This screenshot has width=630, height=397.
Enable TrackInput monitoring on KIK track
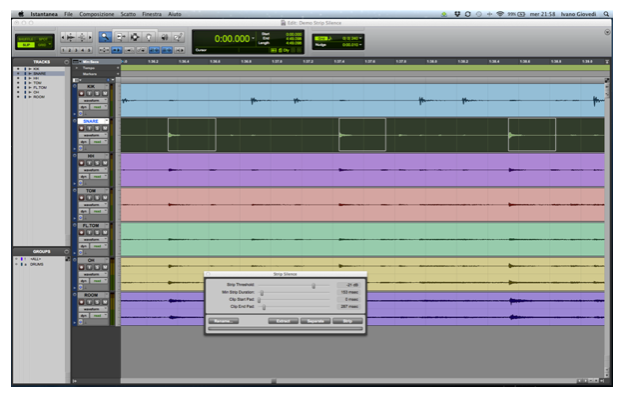[x=89, y=94]
